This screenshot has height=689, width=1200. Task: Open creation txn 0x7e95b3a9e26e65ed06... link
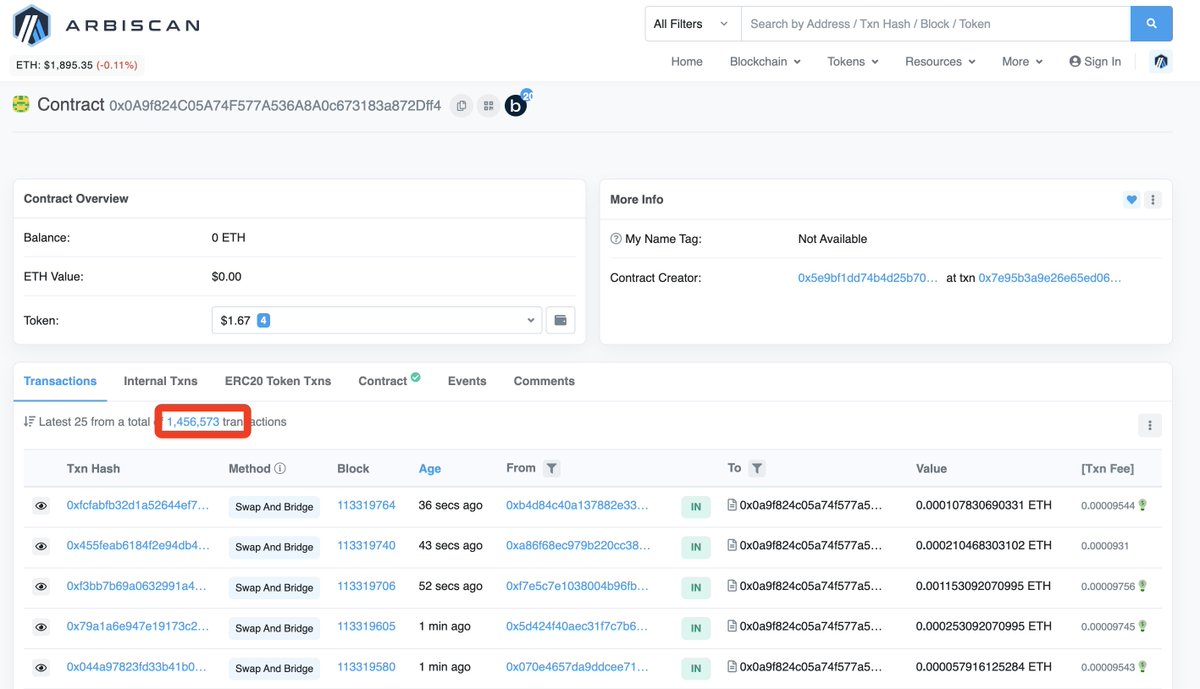coord(1050,278)
